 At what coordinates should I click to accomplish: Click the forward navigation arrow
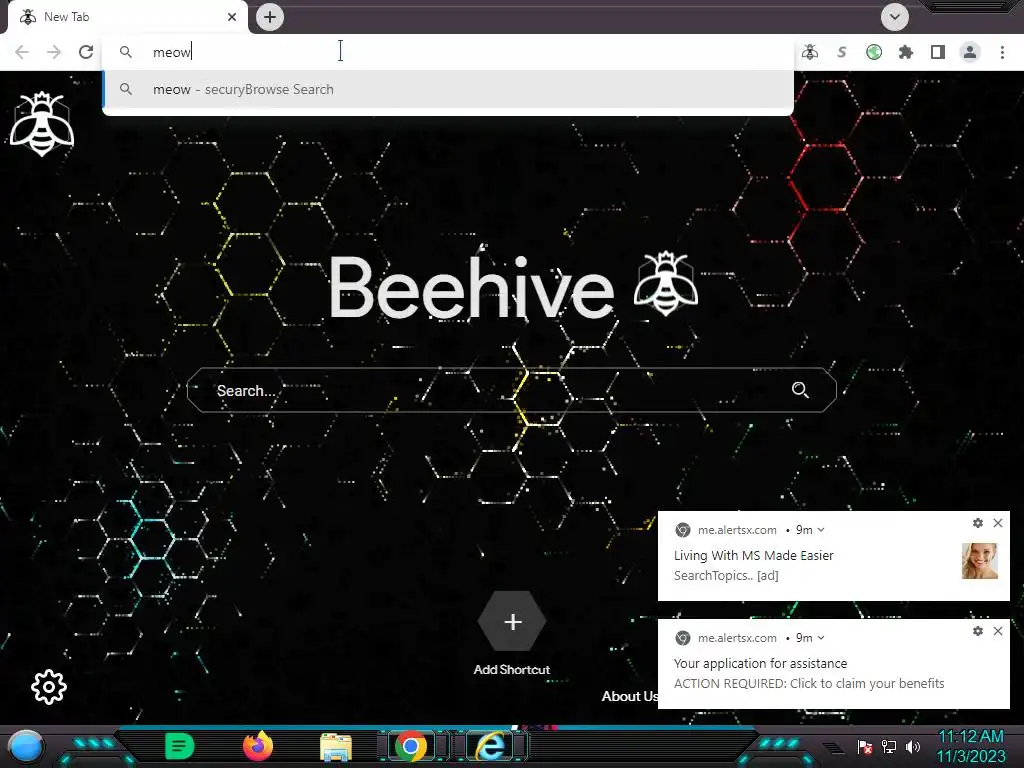[x=54, y=52]
